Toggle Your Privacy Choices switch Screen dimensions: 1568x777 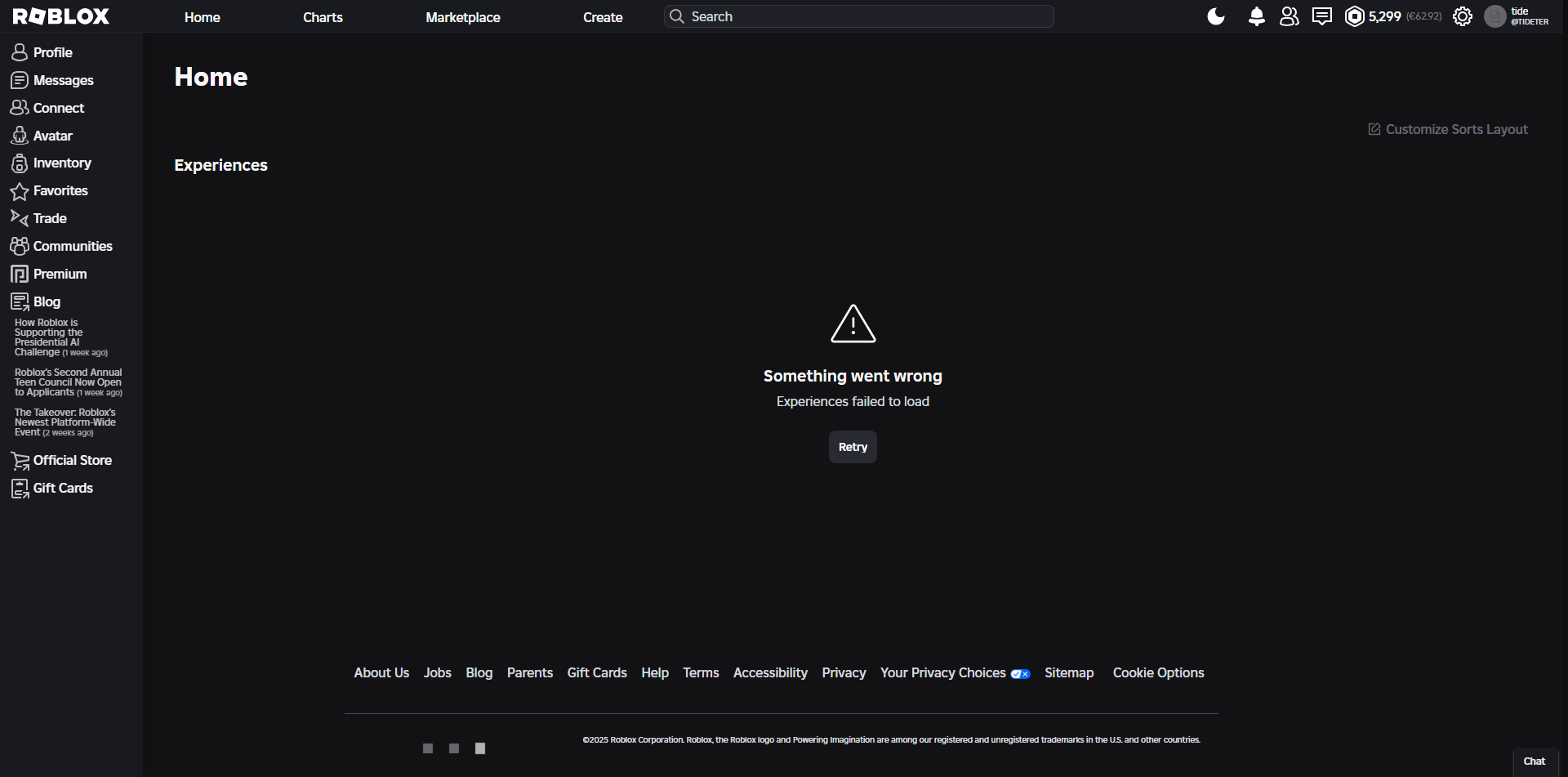click(x=1020, y=674)
